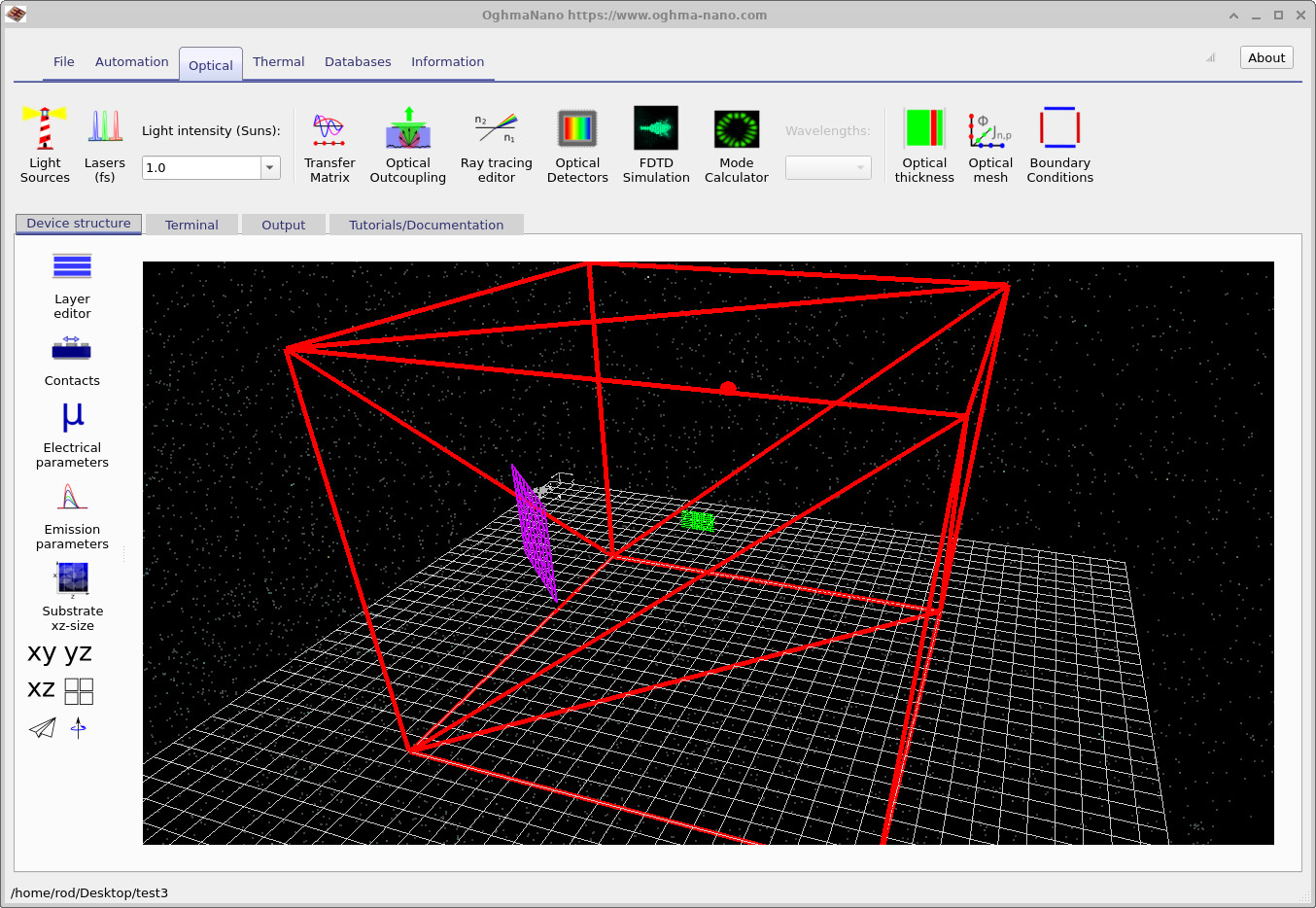The image size is (1316, 908).
Task: Click the About button
Action: (1265, 57)
